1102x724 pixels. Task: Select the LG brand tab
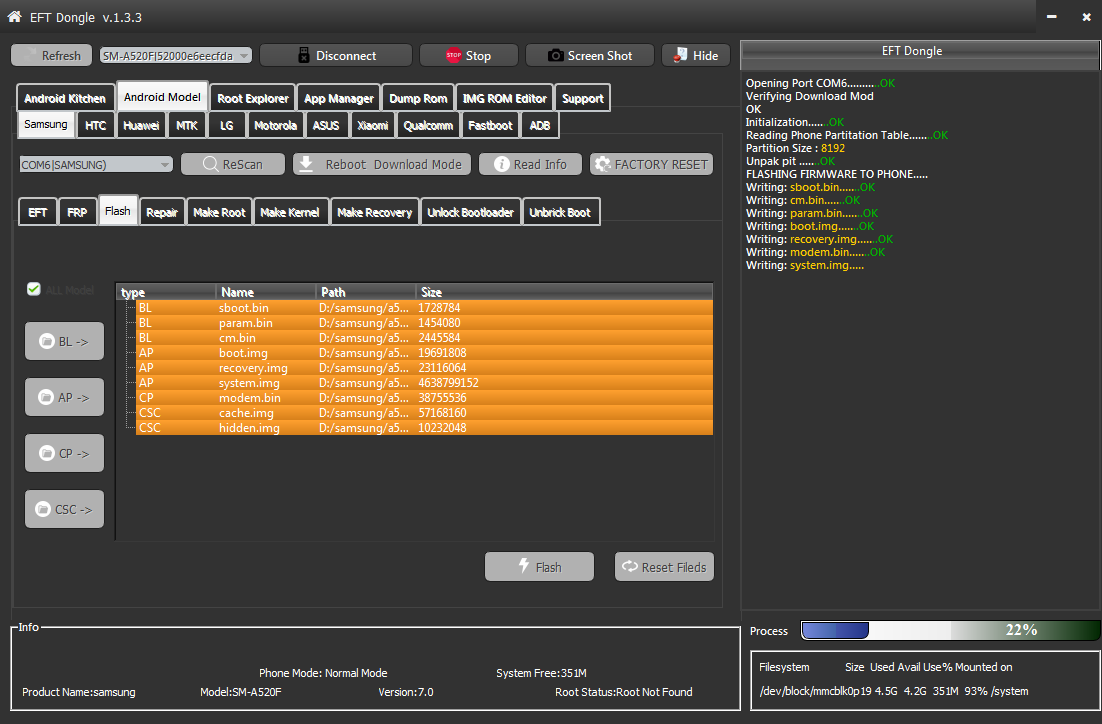point(226,125)
